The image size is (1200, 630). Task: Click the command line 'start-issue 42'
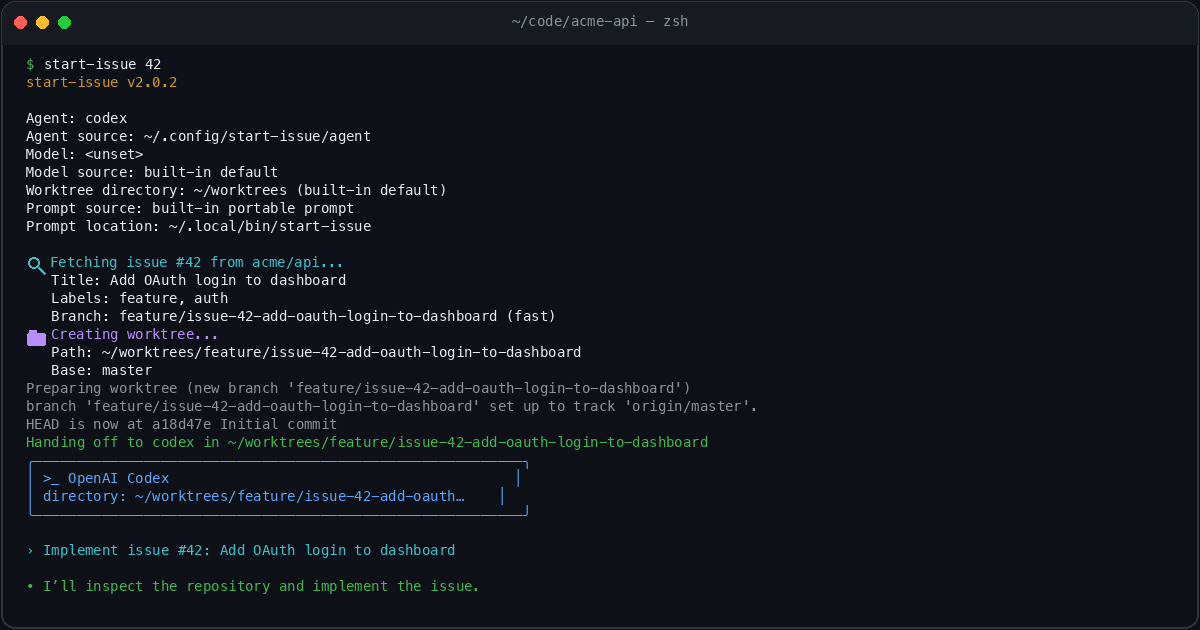[x=102, y=64]
